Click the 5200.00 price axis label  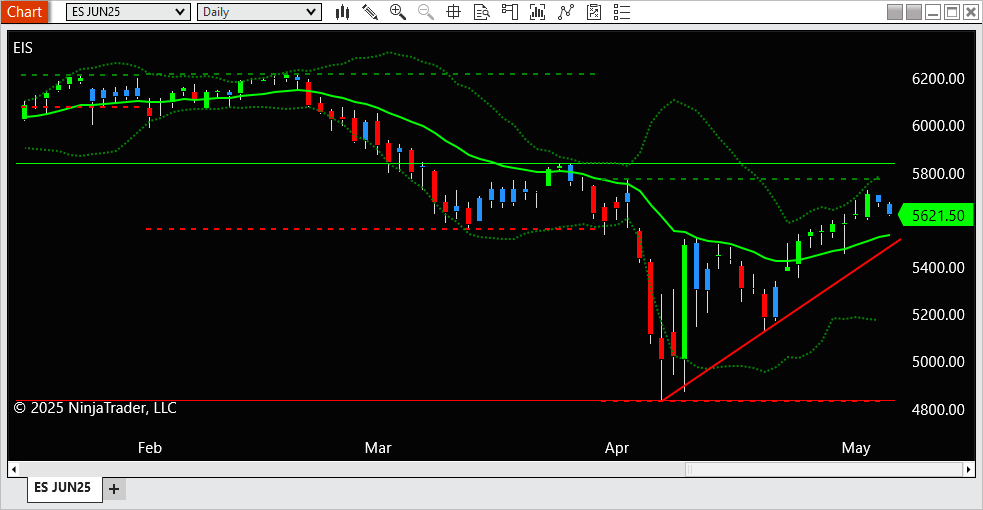point(938,315)
